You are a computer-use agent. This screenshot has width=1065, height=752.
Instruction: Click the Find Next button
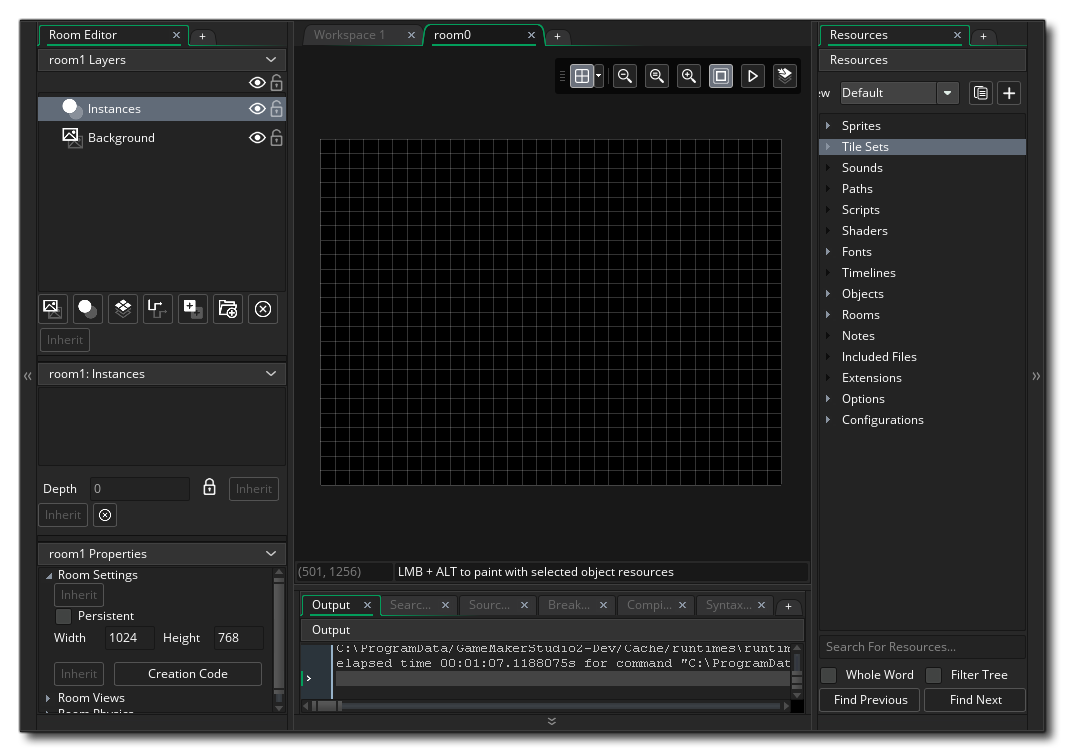pyautogui.click(x=975, y=700)
